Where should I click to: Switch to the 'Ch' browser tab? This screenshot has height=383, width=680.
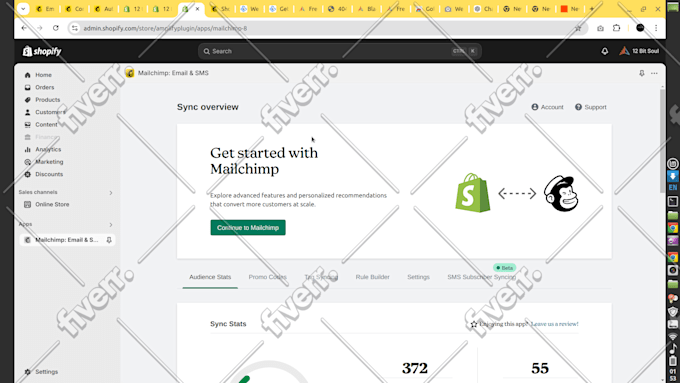[x=483, y=9]
